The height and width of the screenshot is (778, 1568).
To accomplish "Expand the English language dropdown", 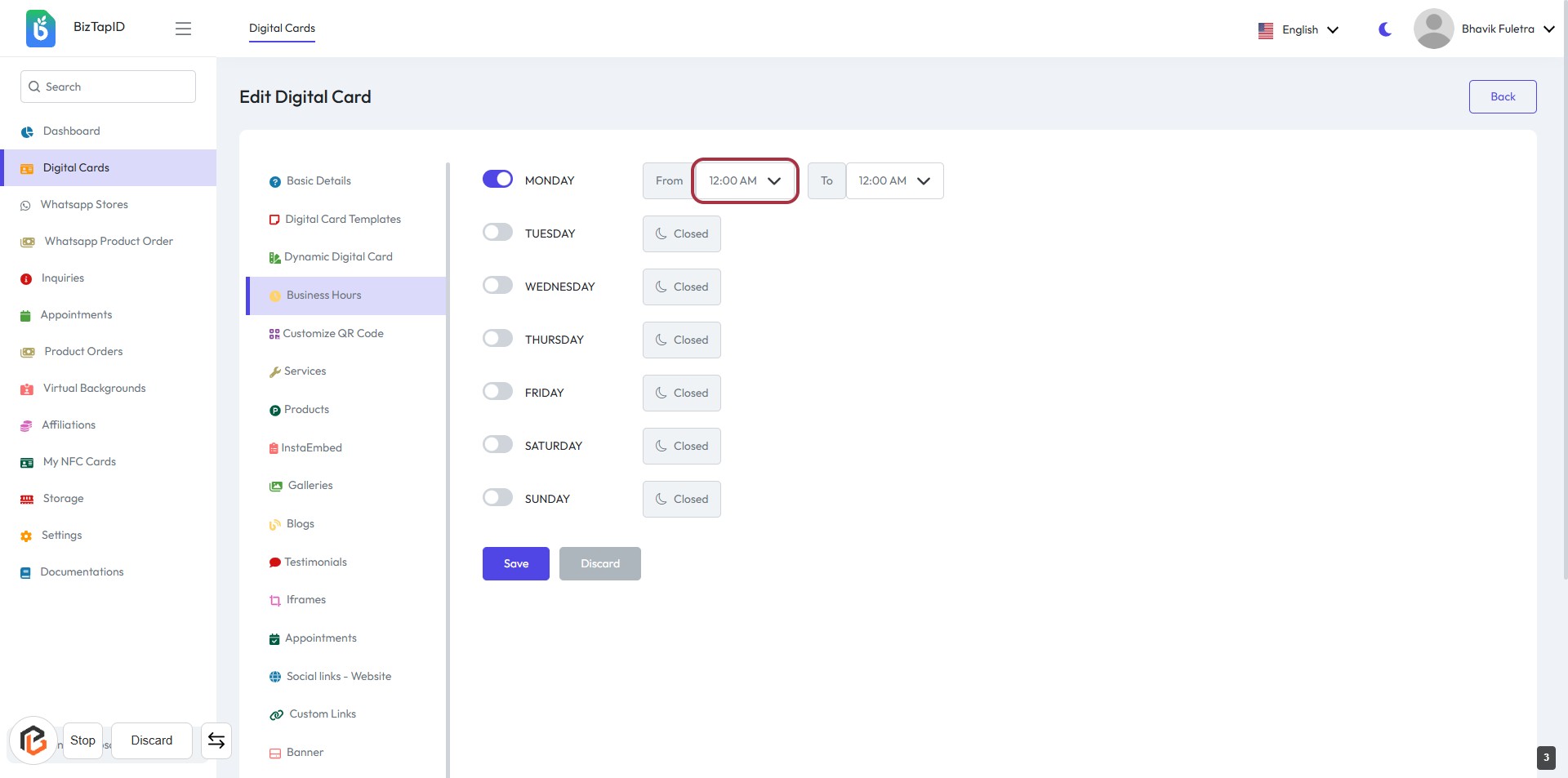I will click(1299, 29).
